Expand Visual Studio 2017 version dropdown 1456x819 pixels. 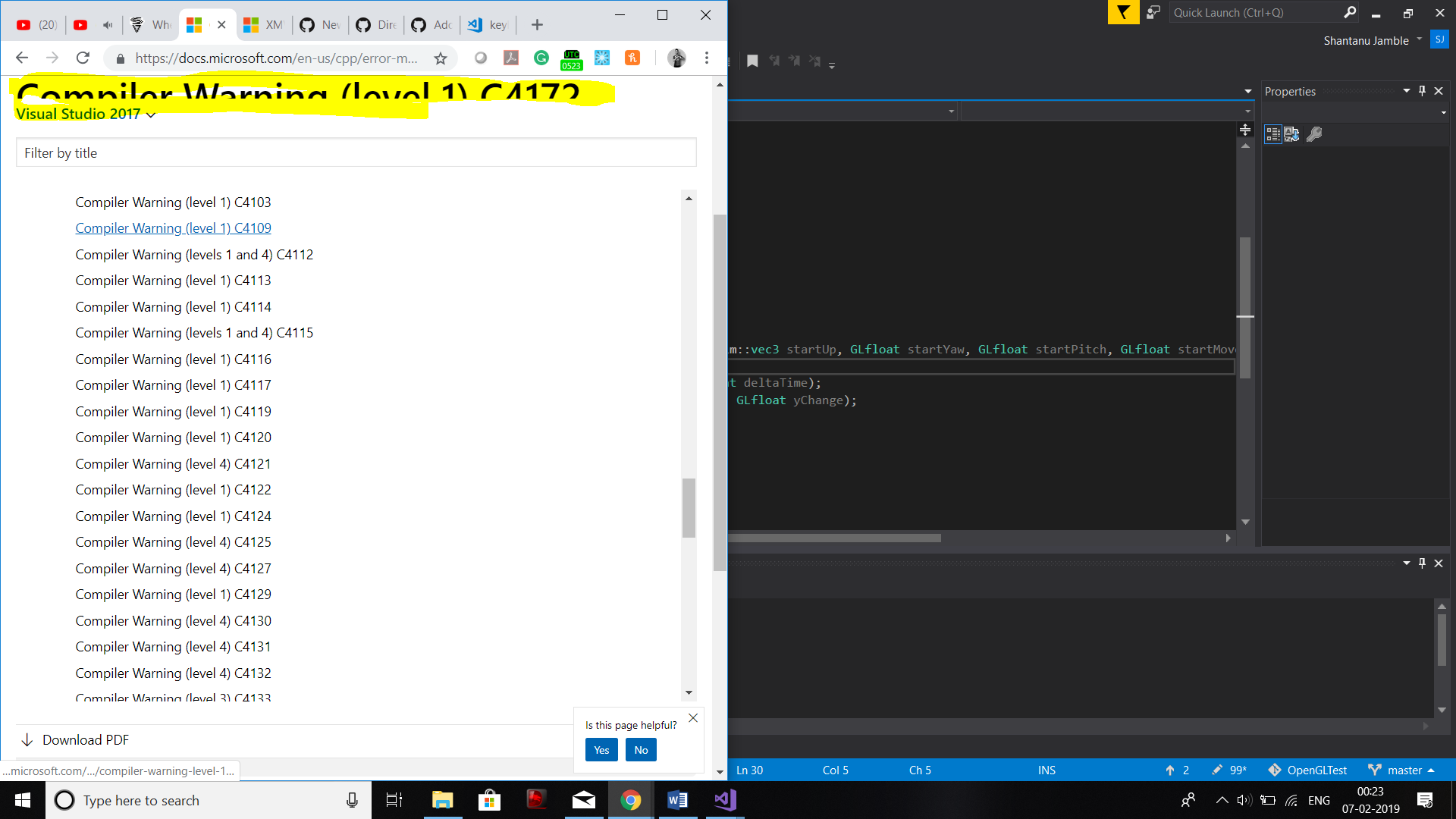(x=86, y=114)
